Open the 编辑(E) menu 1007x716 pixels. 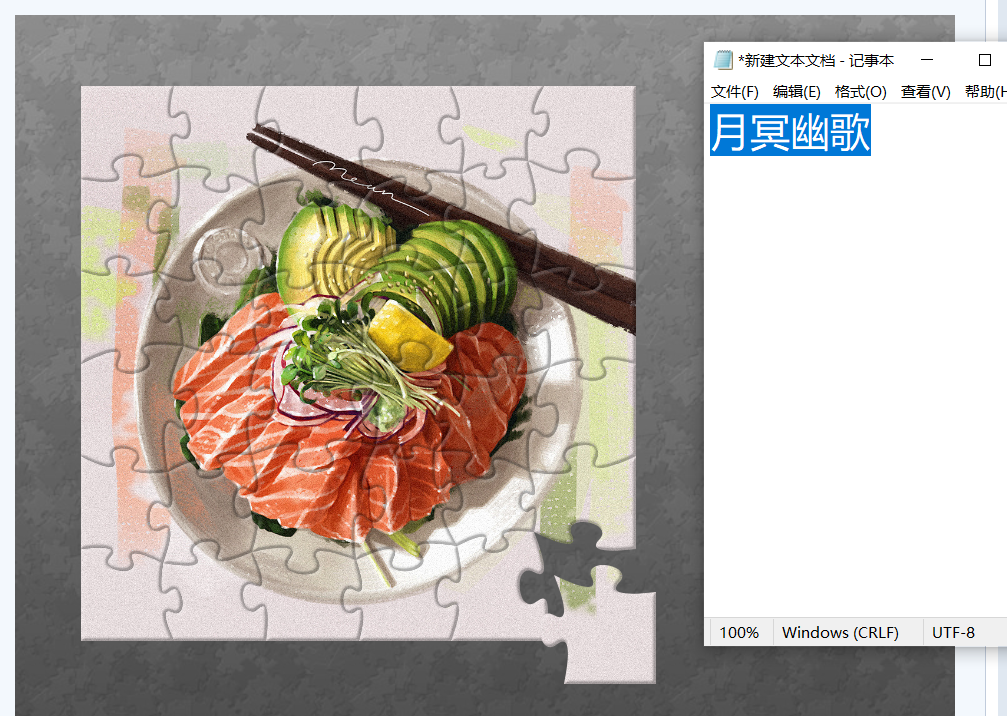tap(796, 92)
